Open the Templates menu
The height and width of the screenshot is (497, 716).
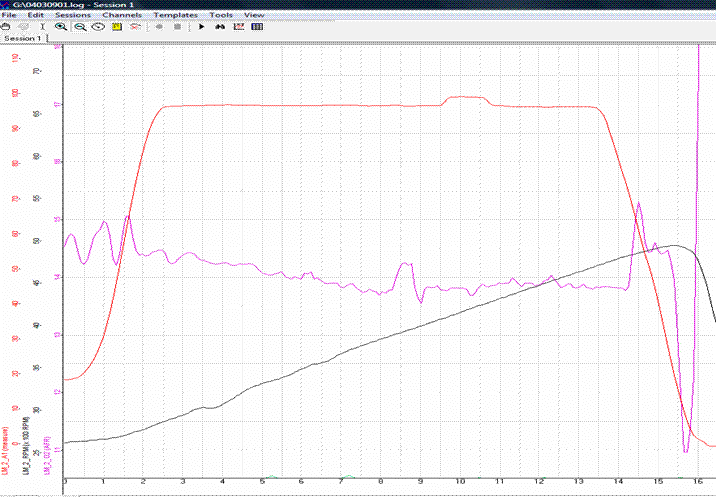click(x=176, y=16)
